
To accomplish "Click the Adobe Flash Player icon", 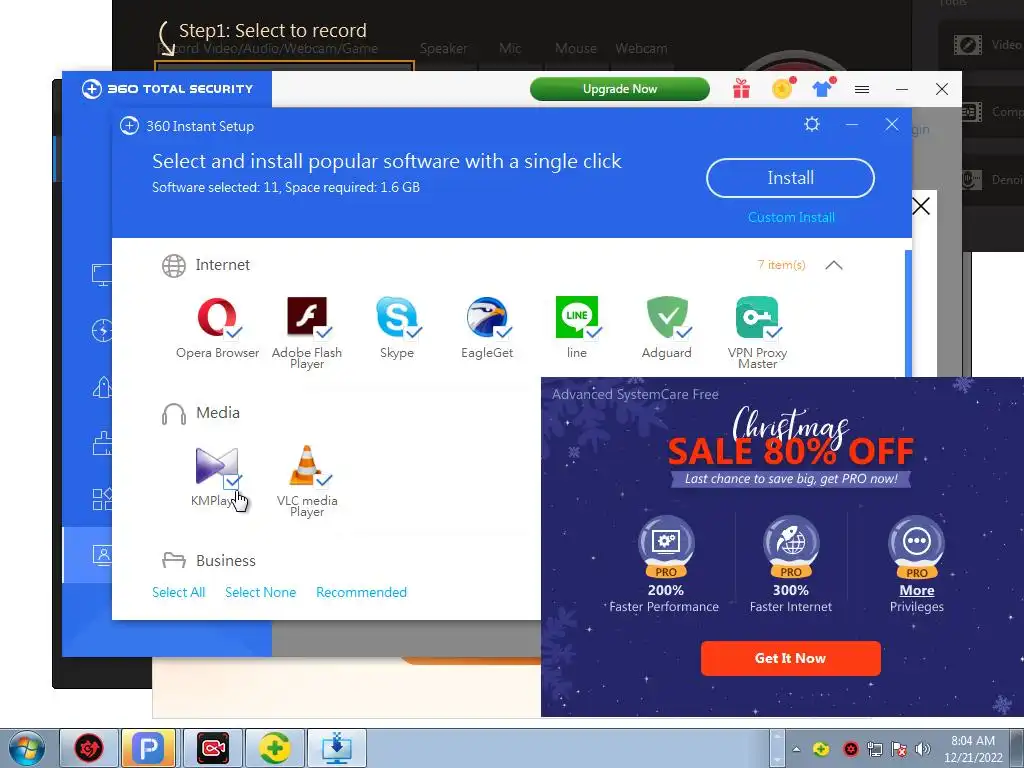I will point(307,317).
